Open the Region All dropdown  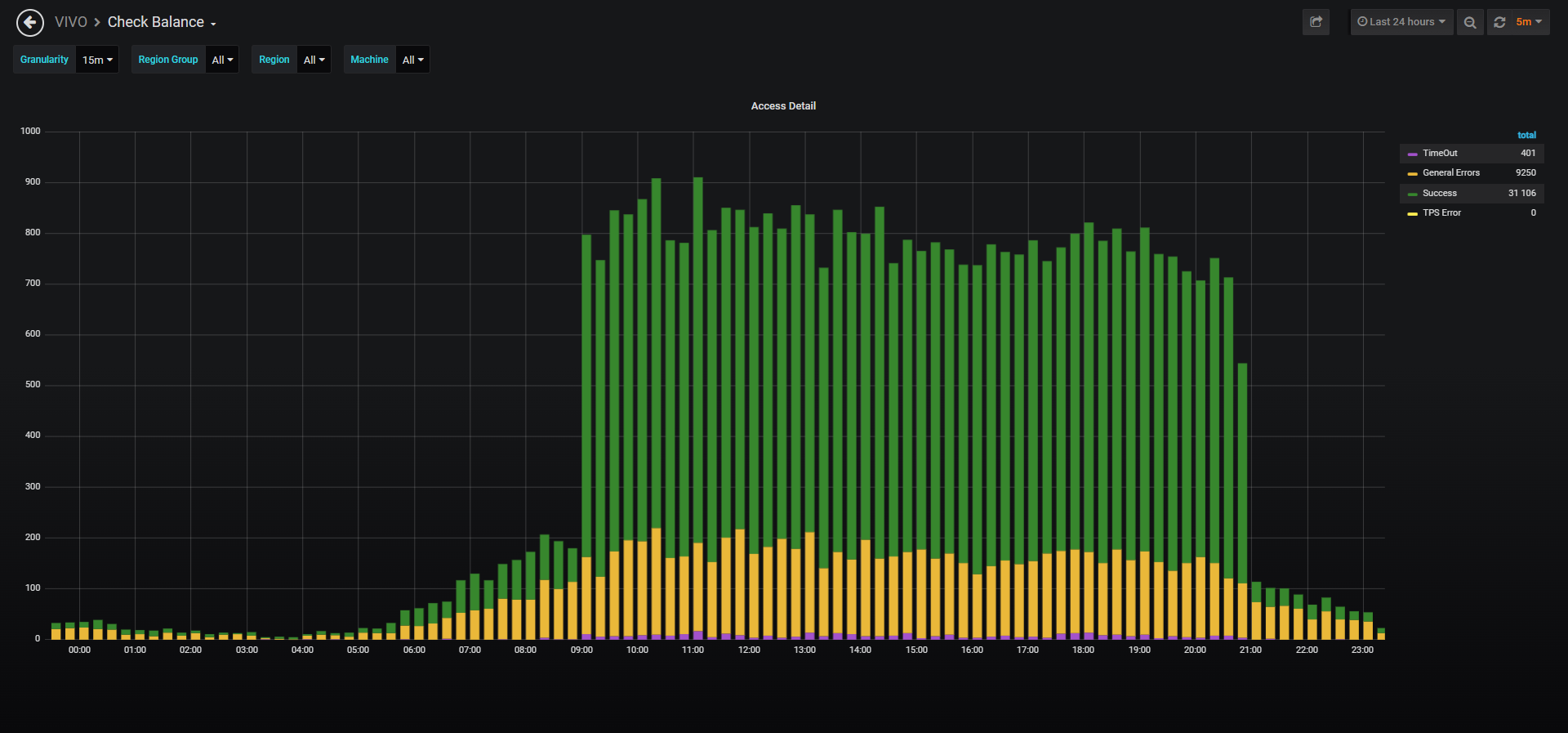314,60
